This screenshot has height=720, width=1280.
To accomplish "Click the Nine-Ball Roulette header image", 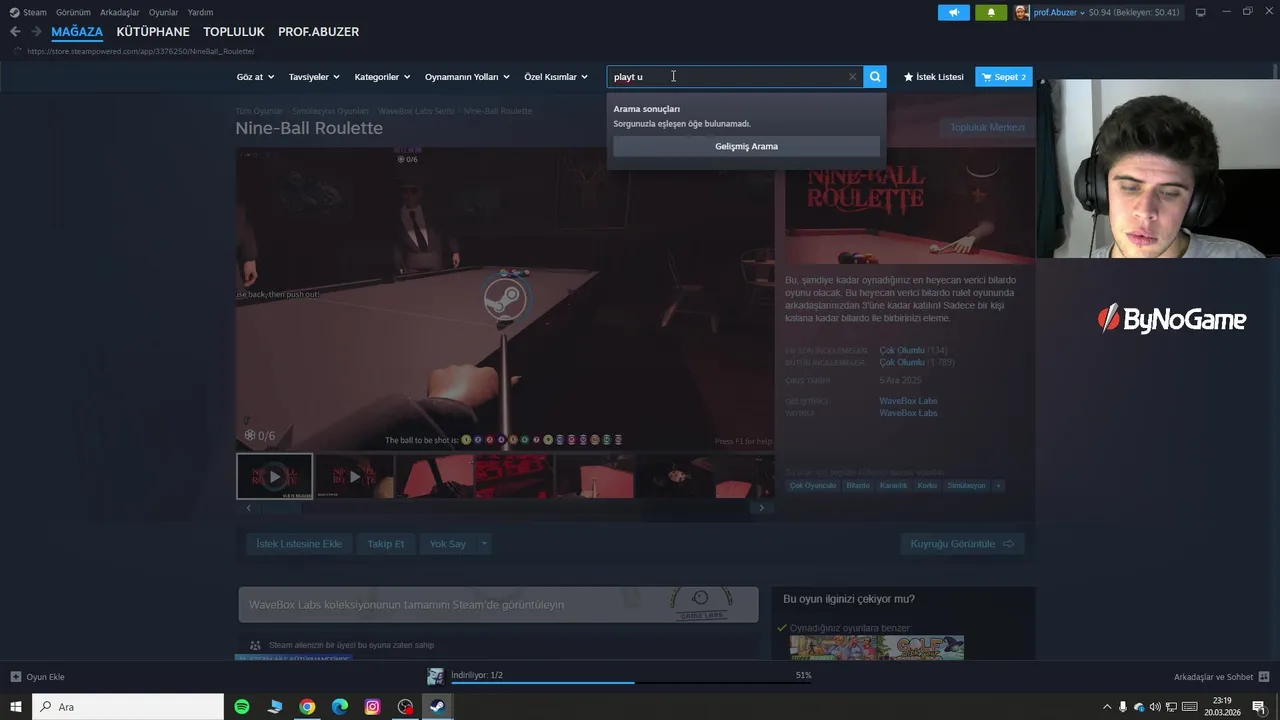I will 909,205.
